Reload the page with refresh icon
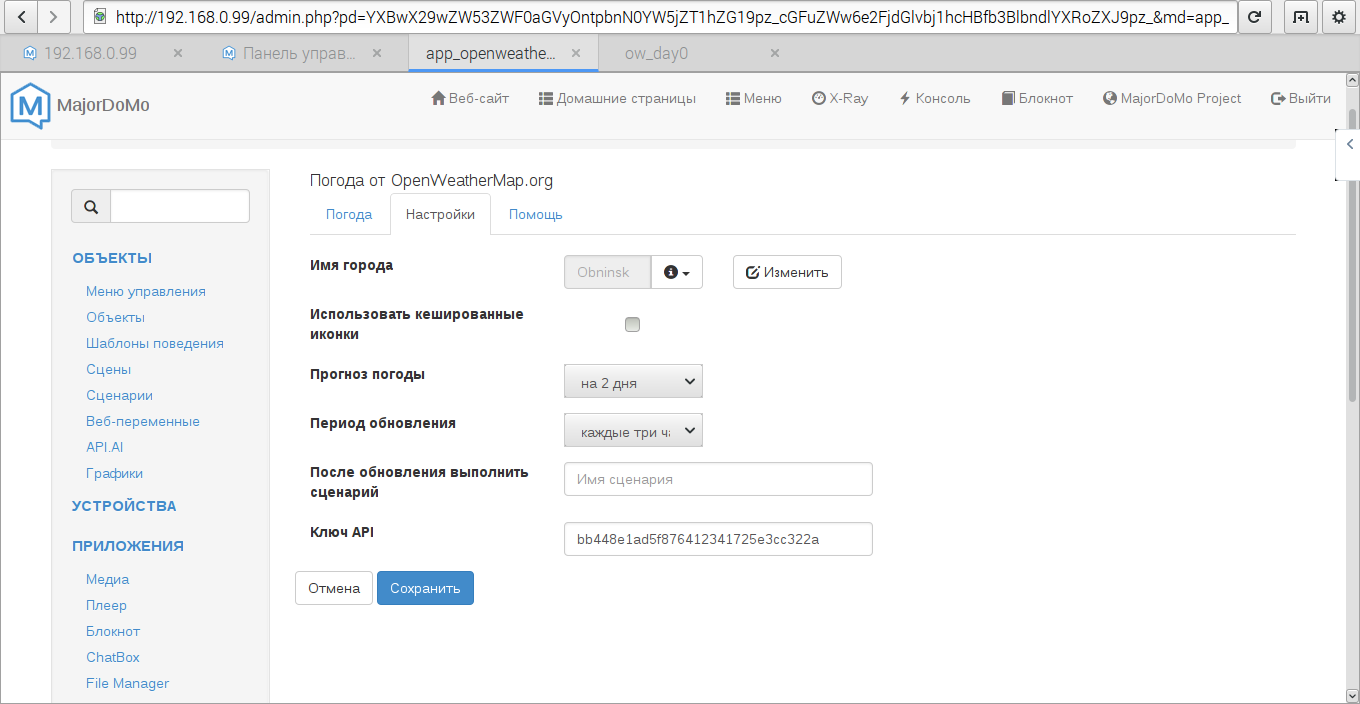 pos(1254,17)
